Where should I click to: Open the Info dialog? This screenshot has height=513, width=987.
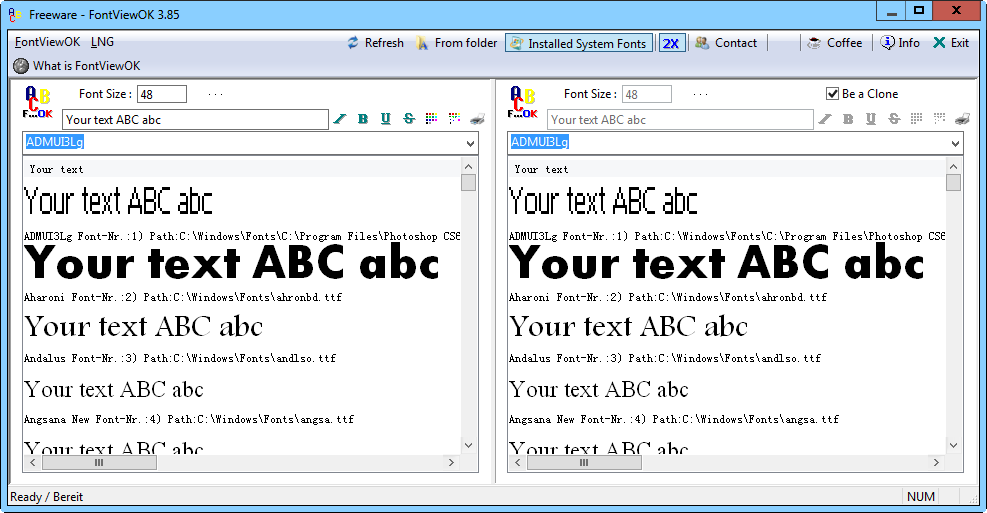900,43
